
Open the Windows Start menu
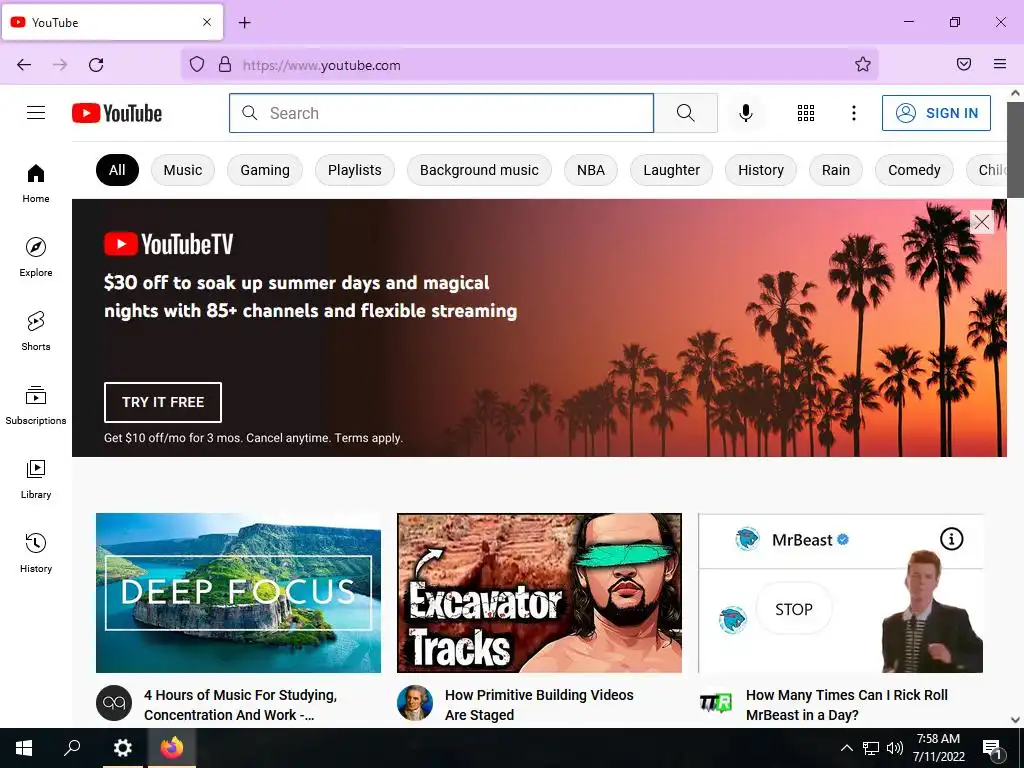pos(24,748)
